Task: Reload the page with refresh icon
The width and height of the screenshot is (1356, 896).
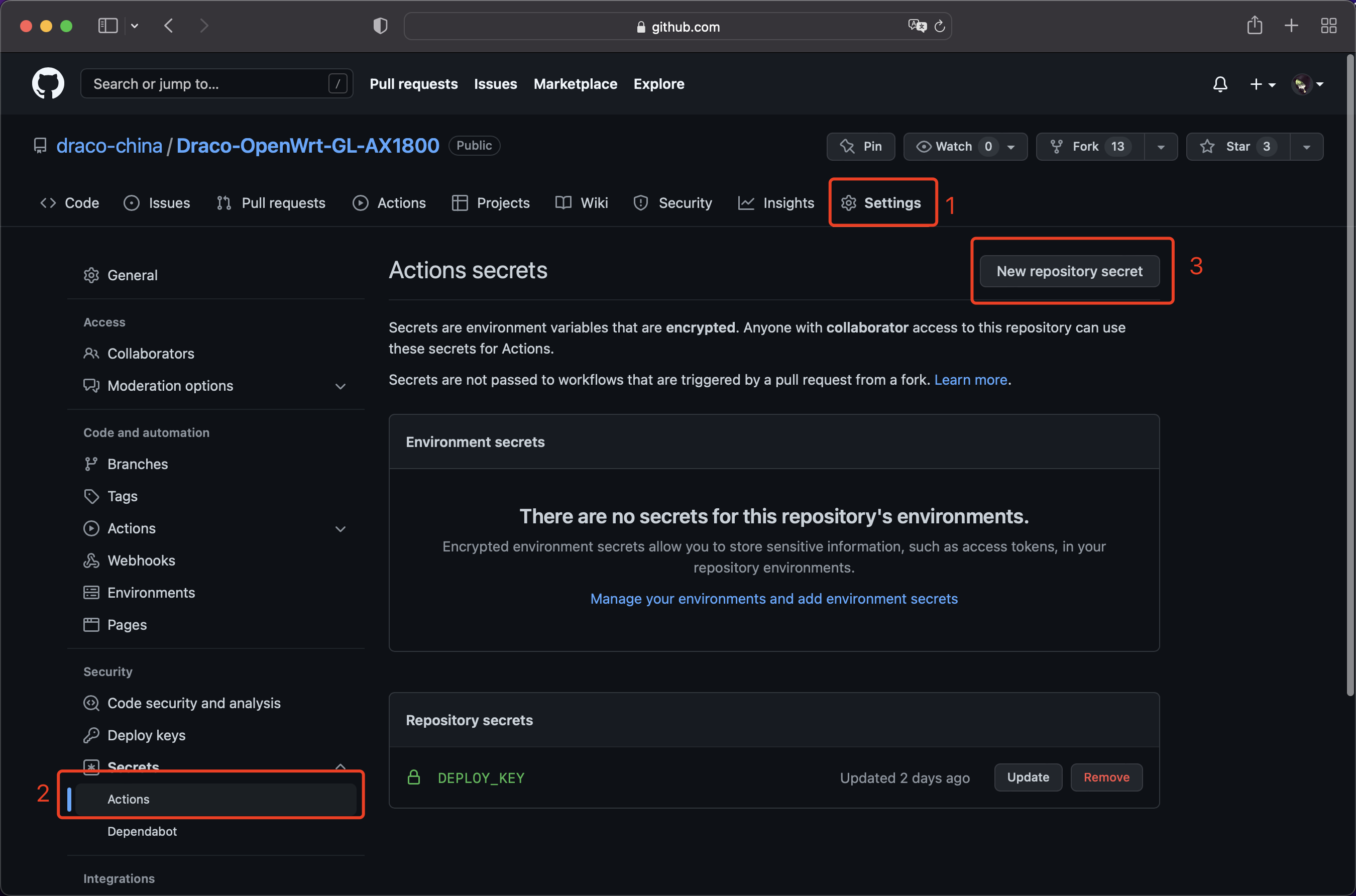Action: pyautogui.click(x=940, y=26)
